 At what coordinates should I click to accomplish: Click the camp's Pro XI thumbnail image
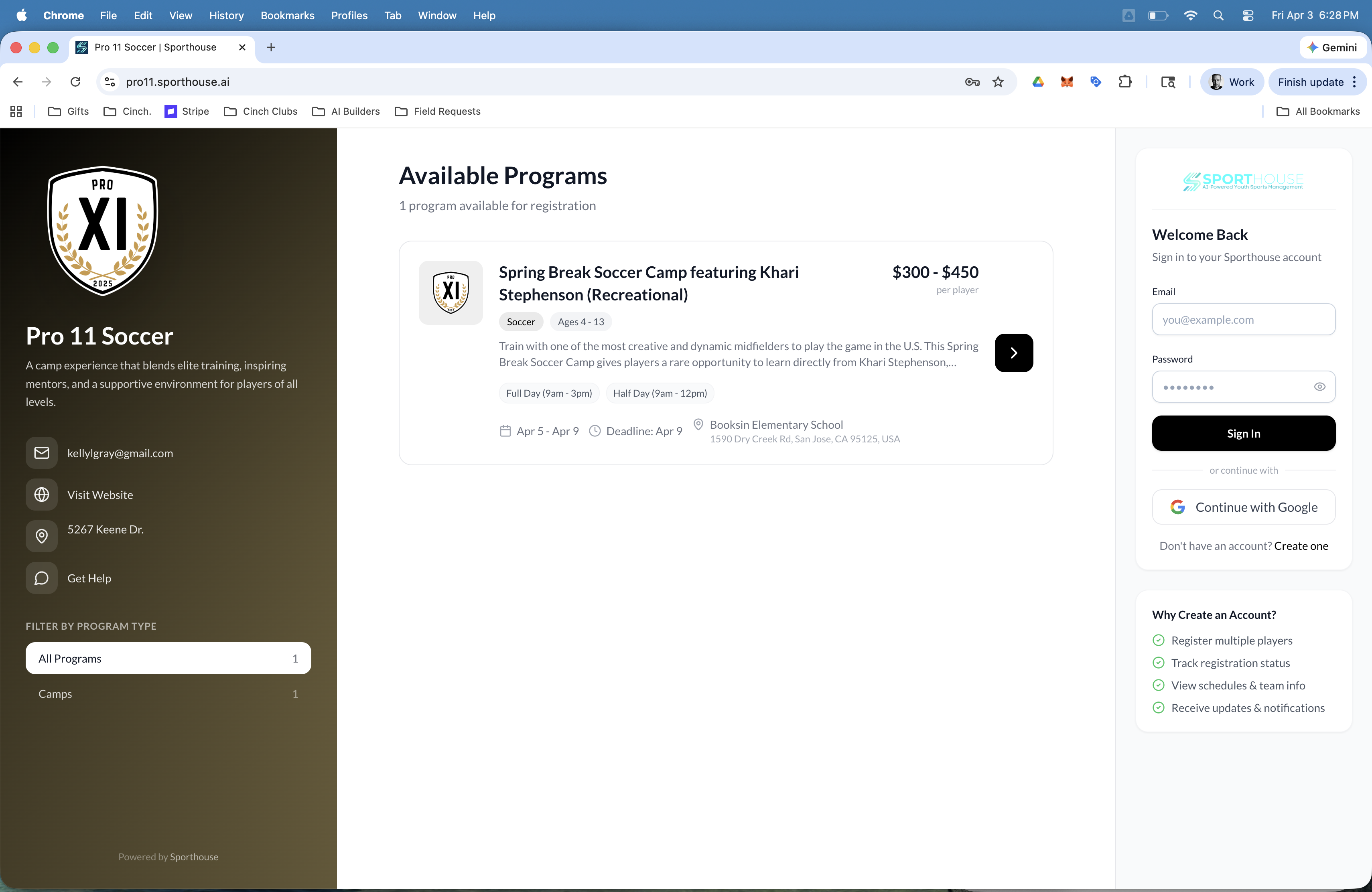451,293
